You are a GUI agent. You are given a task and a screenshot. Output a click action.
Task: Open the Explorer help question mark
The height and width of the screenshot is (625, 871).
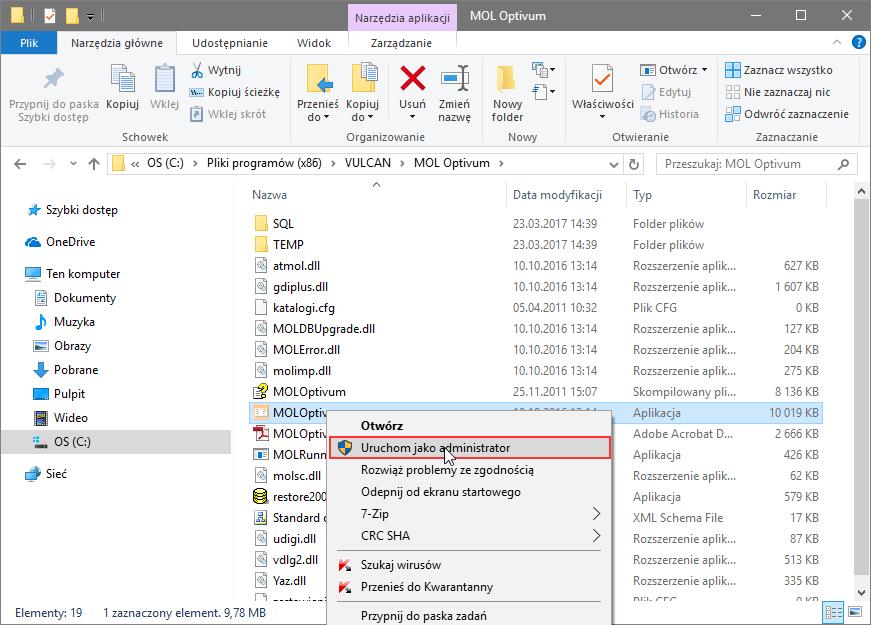pos(859,42)
